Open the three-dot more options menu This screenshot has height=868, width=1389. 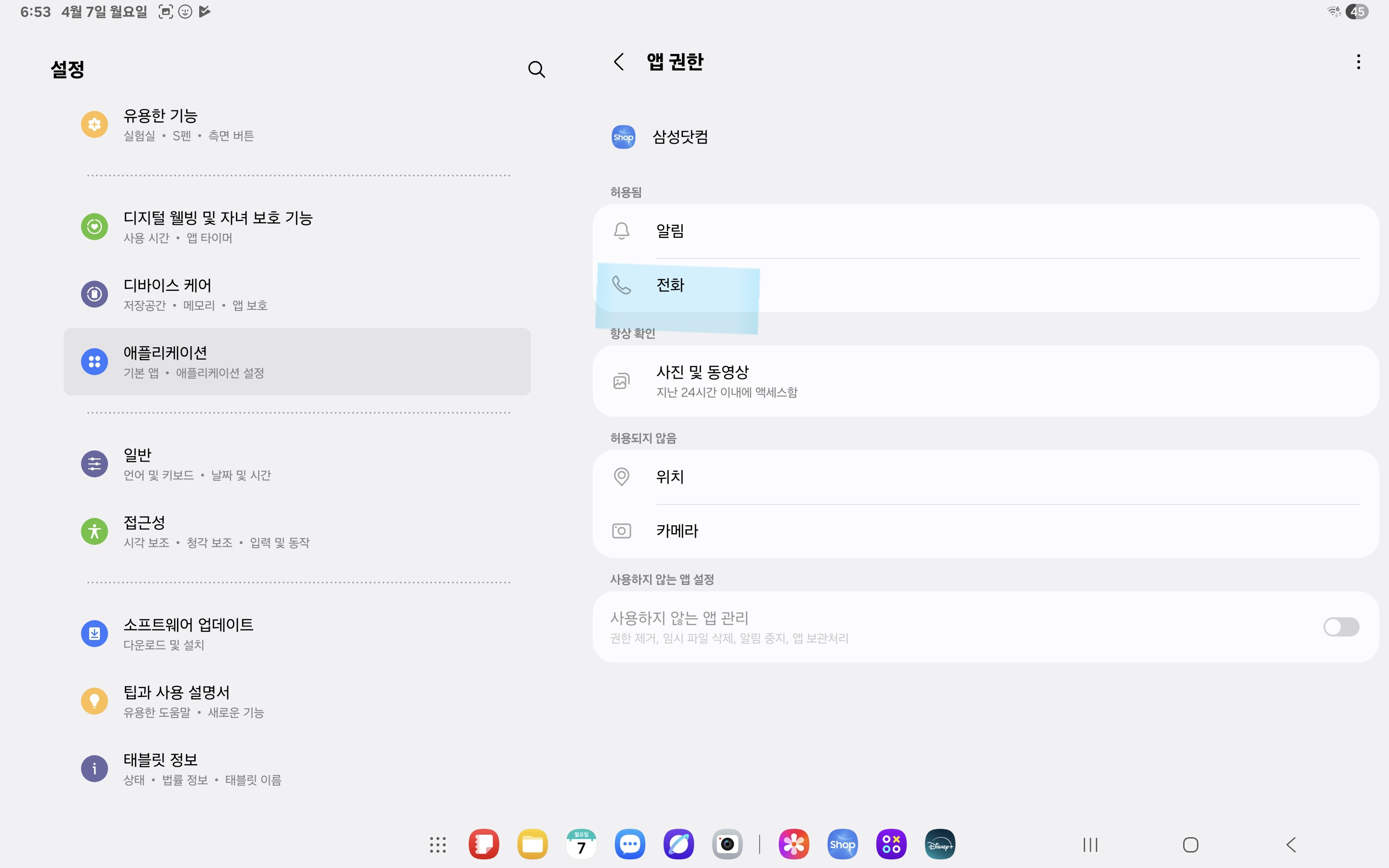click(1358, 62)
